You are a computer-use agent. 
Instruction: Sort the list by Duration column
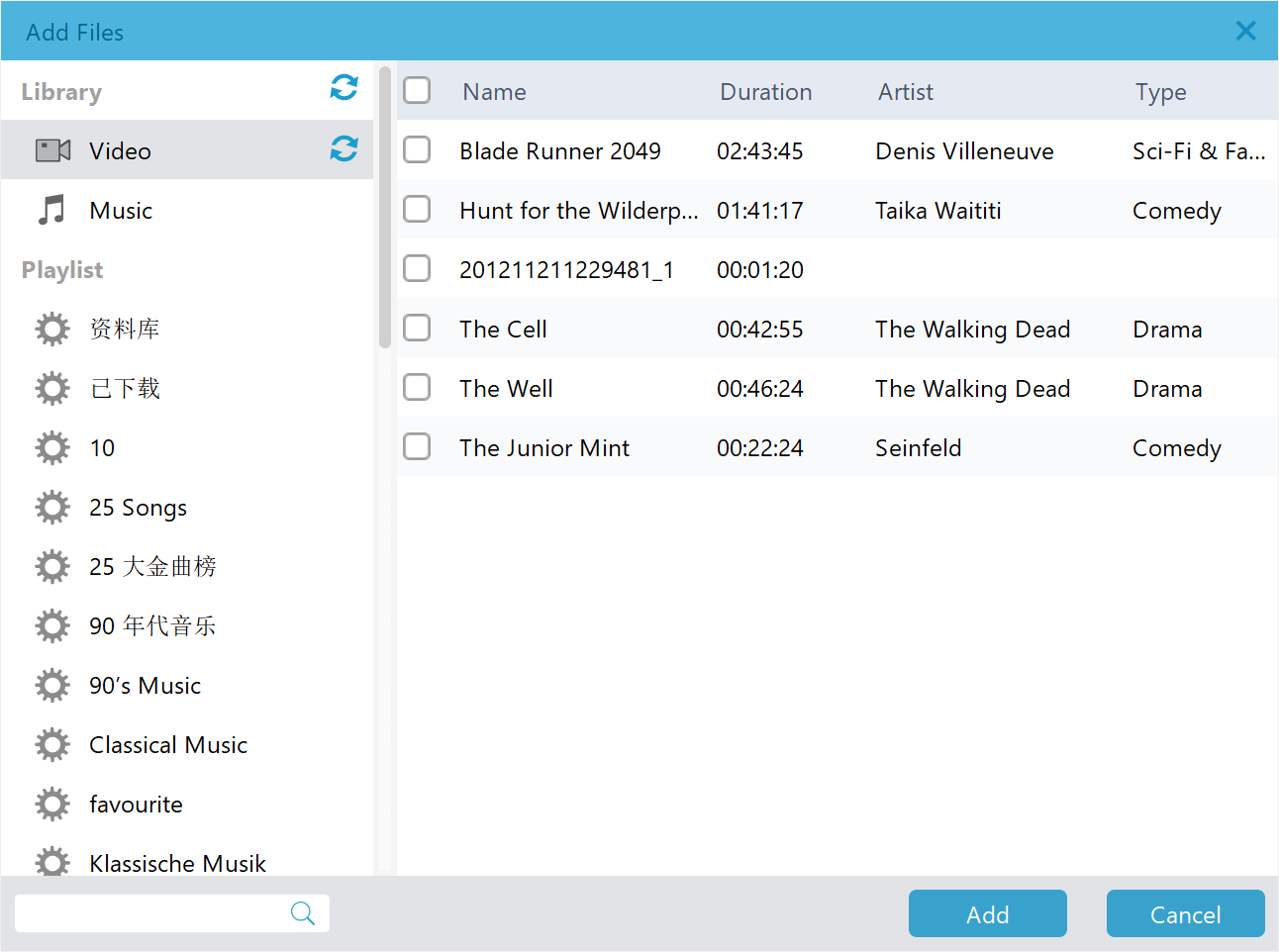(x=765, y=92)
